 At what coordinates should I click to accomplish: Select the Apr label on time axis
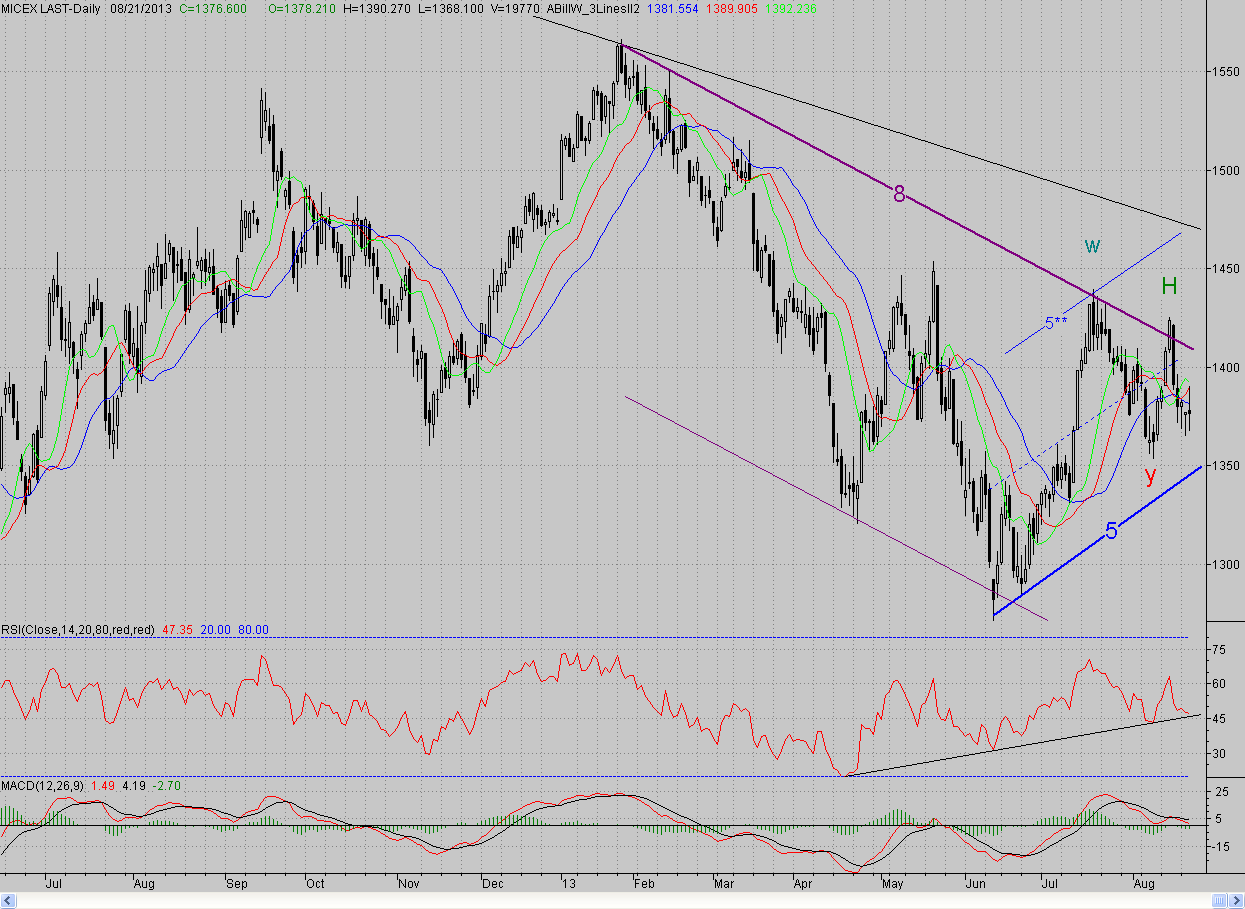803,884
